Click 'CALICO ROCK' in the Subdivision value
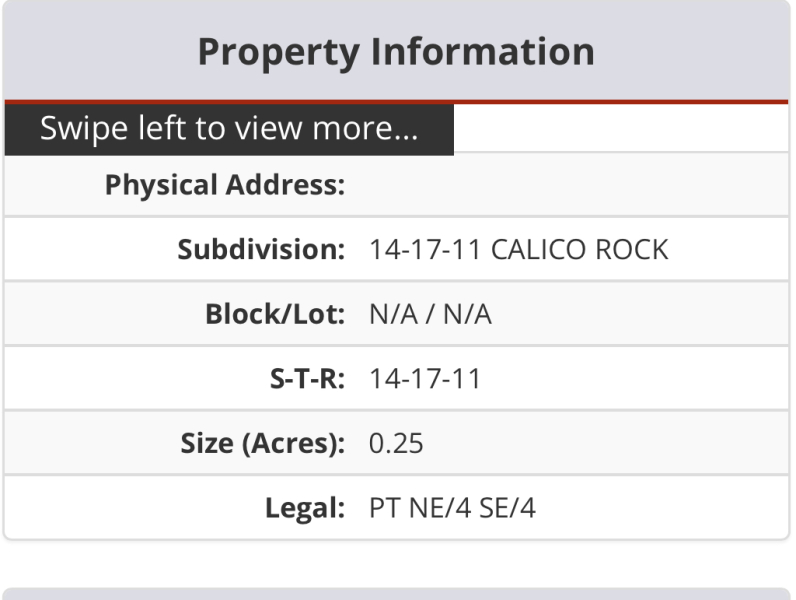The height and width of the screenshot is (600, 796). tap(579, 249)
